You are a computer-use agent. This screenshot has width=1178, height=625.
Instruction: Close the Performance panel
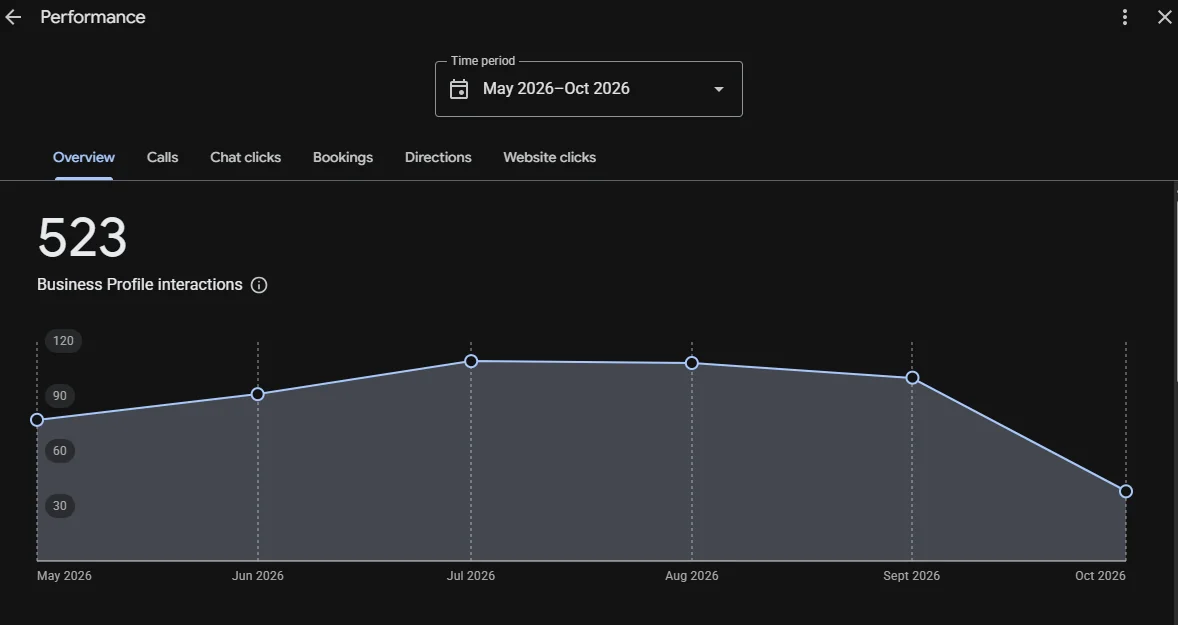pyautogui.click(x=1164, y=17)
